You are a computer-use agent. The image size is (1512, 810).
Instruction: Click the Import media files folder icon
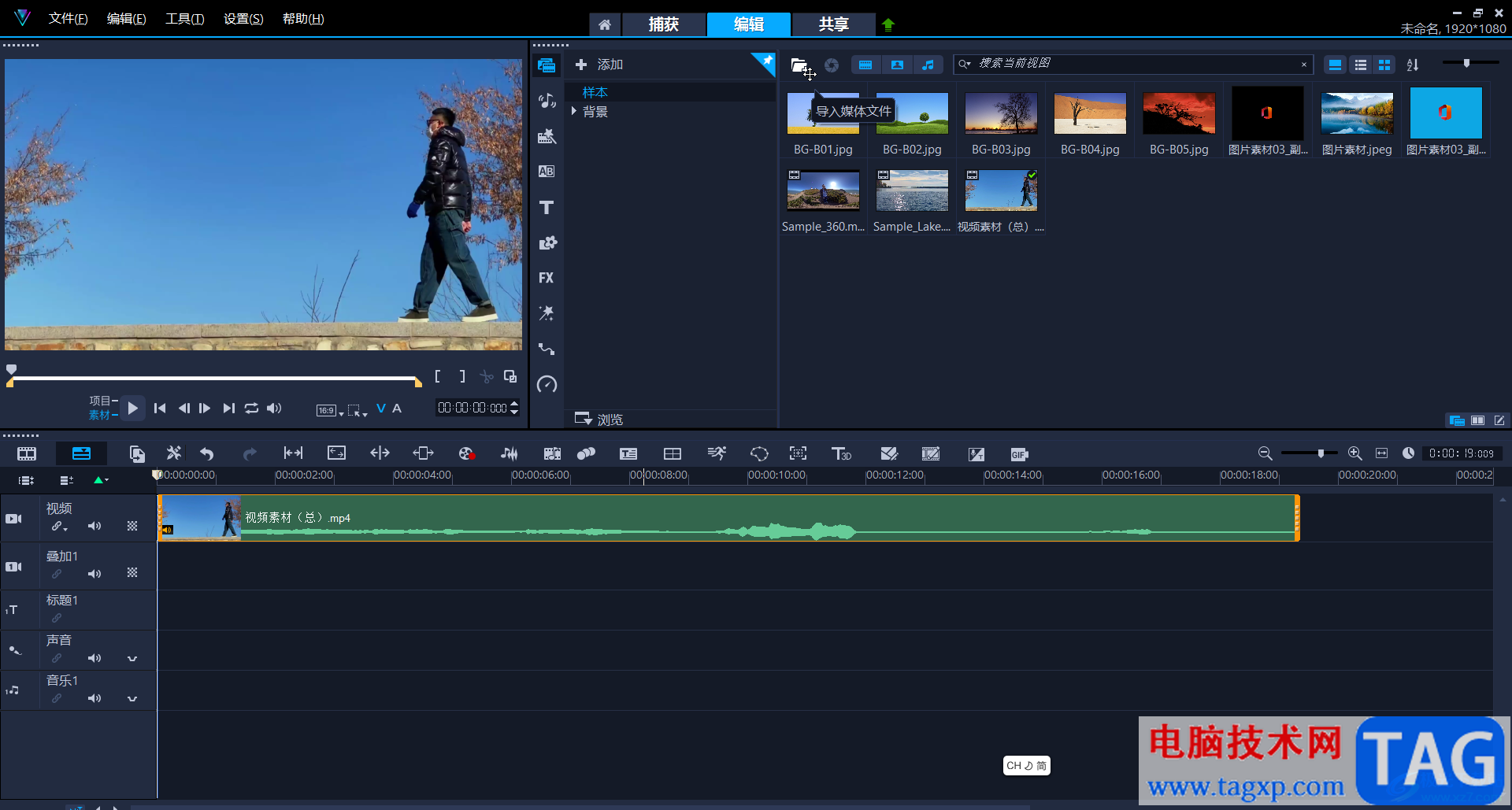(799, 65)
